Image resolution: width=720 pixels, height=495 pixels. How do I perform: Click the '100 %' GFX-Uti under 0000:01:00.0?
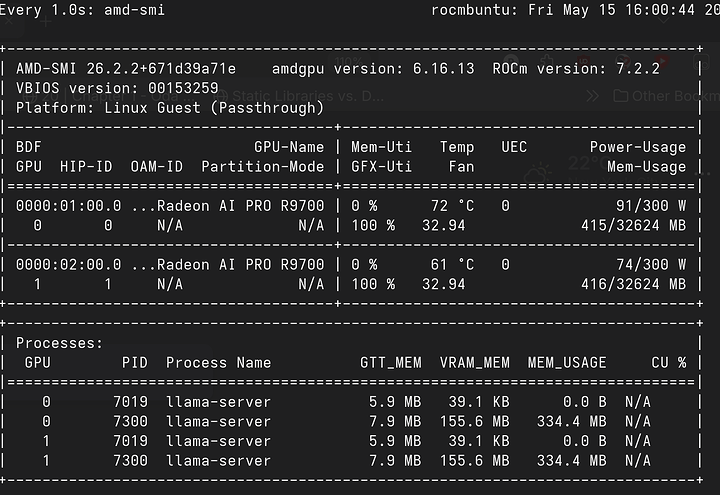[x=373, y=225]
